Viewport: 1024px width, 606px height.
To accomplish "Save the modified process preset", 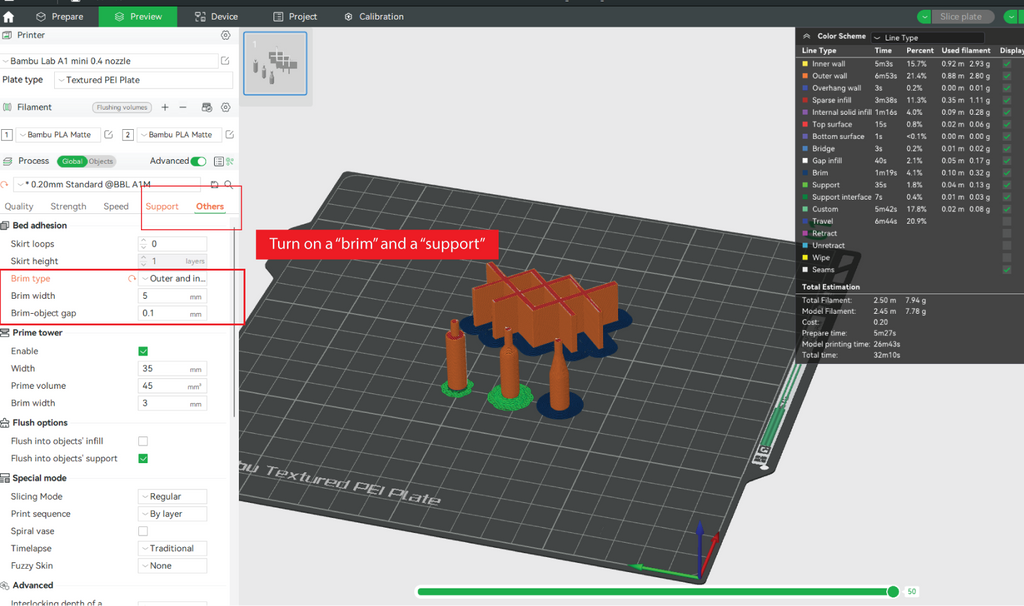I will (214, 185).
